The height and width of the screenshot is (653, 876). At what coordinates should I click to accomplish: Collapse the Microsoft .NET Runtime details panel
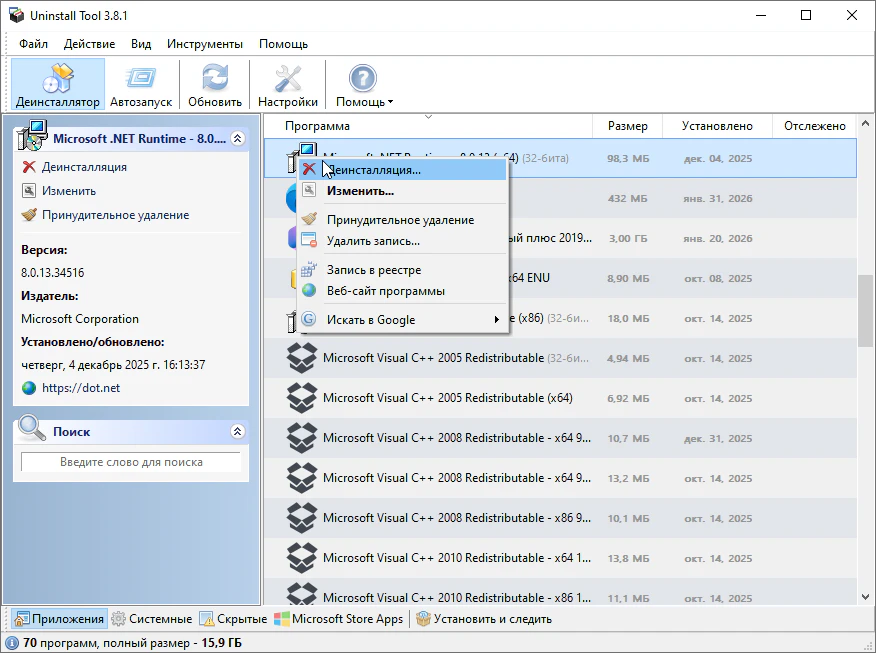tap(237, 139)
